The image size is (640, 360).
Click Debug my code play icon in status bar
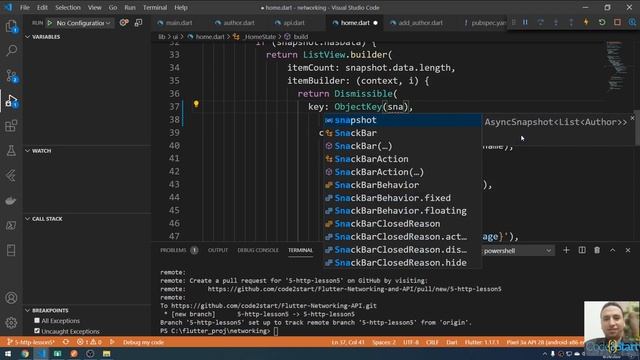112,342
